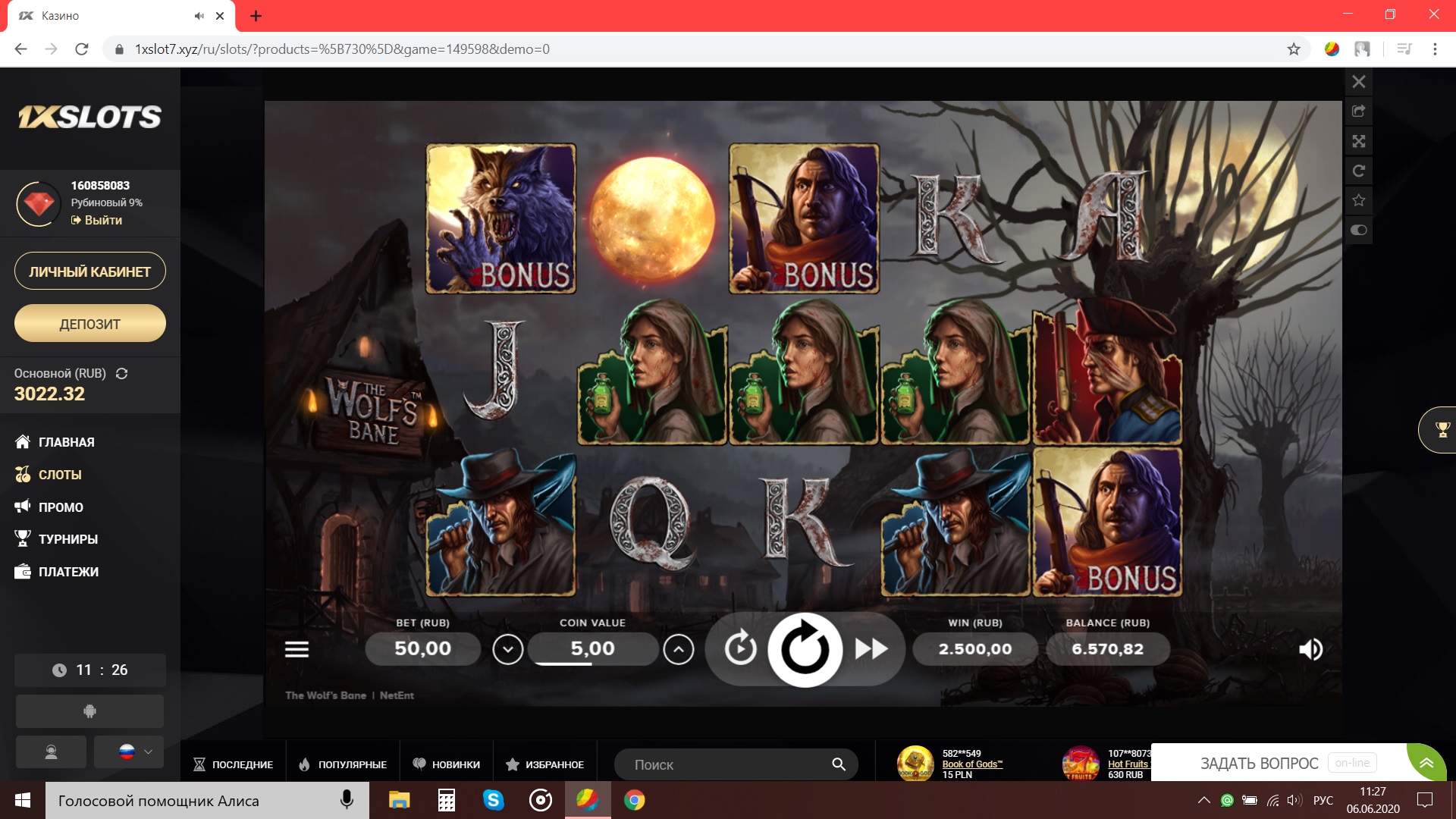This screenshot has height=819, width=1456.
Task: Enable quick spin fast-forward
Action: (x=871, y=649)
